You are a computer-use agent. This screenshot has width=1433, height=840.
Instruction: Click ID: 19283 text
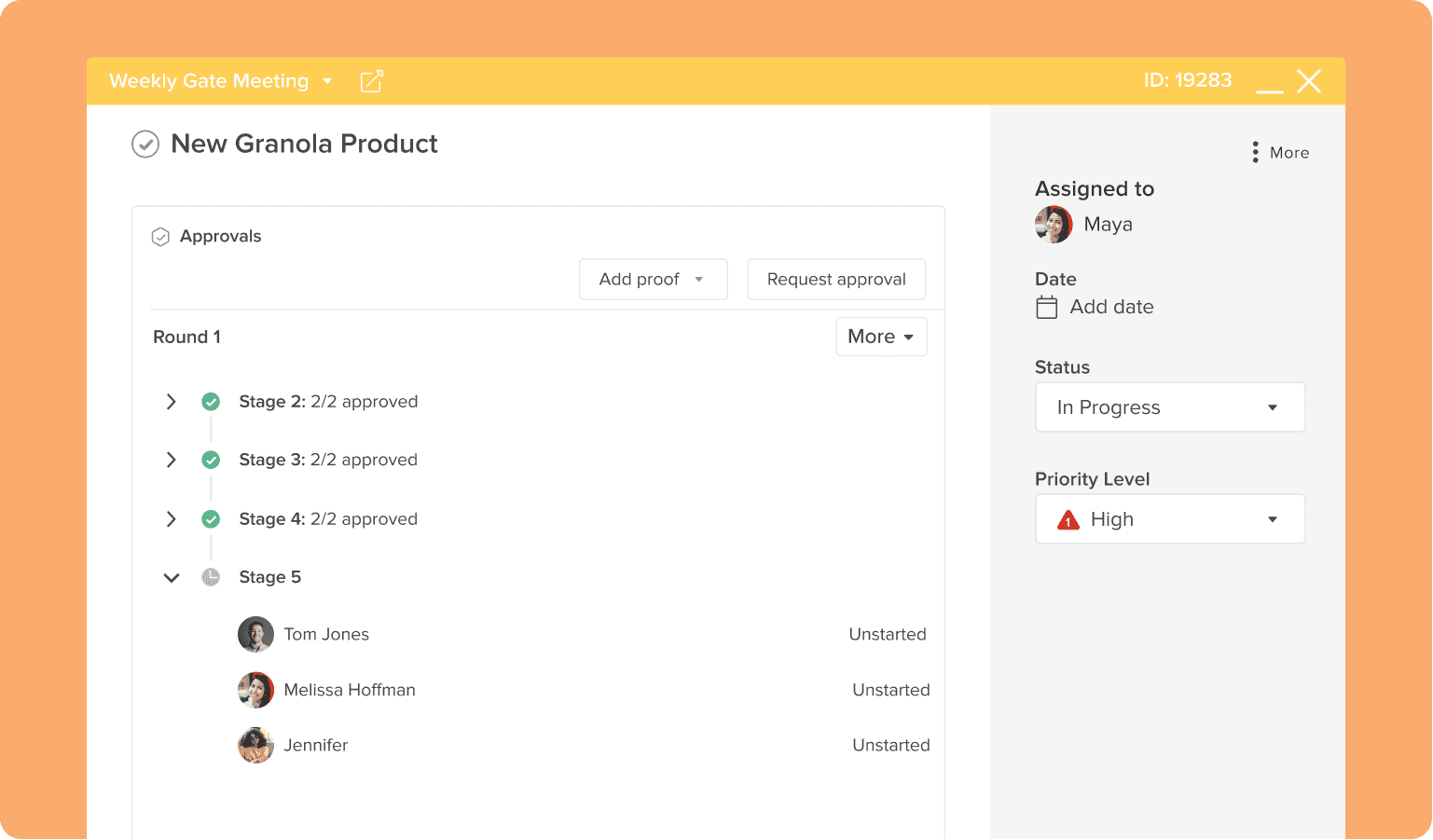[x=1188, y=81]
